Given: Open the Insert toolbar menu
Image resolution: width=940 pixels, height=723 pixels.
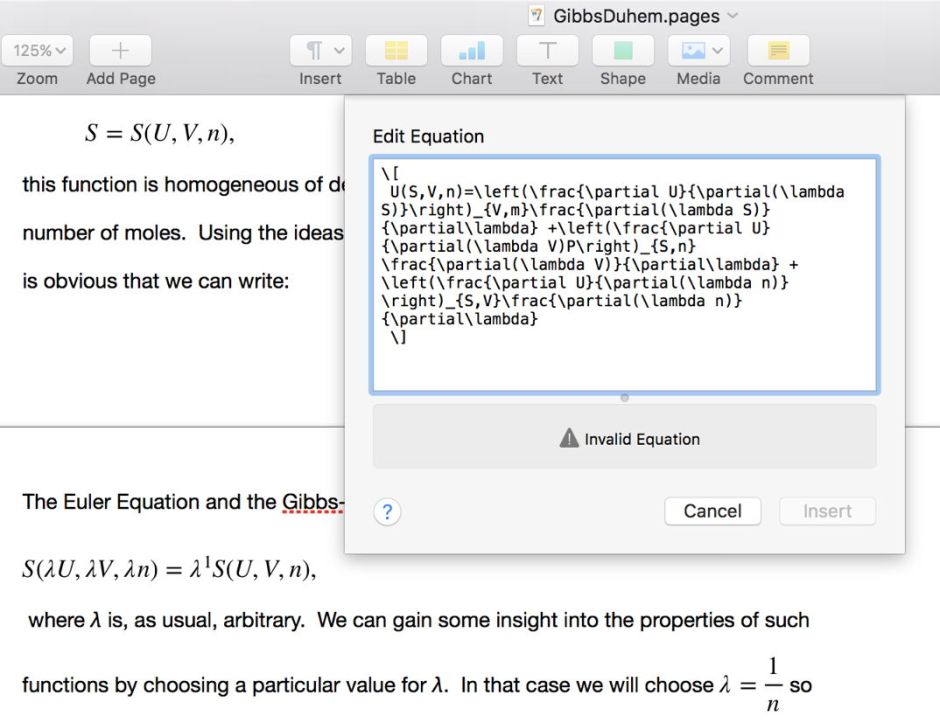Looking at the screenshot, I should pos(320,50).
